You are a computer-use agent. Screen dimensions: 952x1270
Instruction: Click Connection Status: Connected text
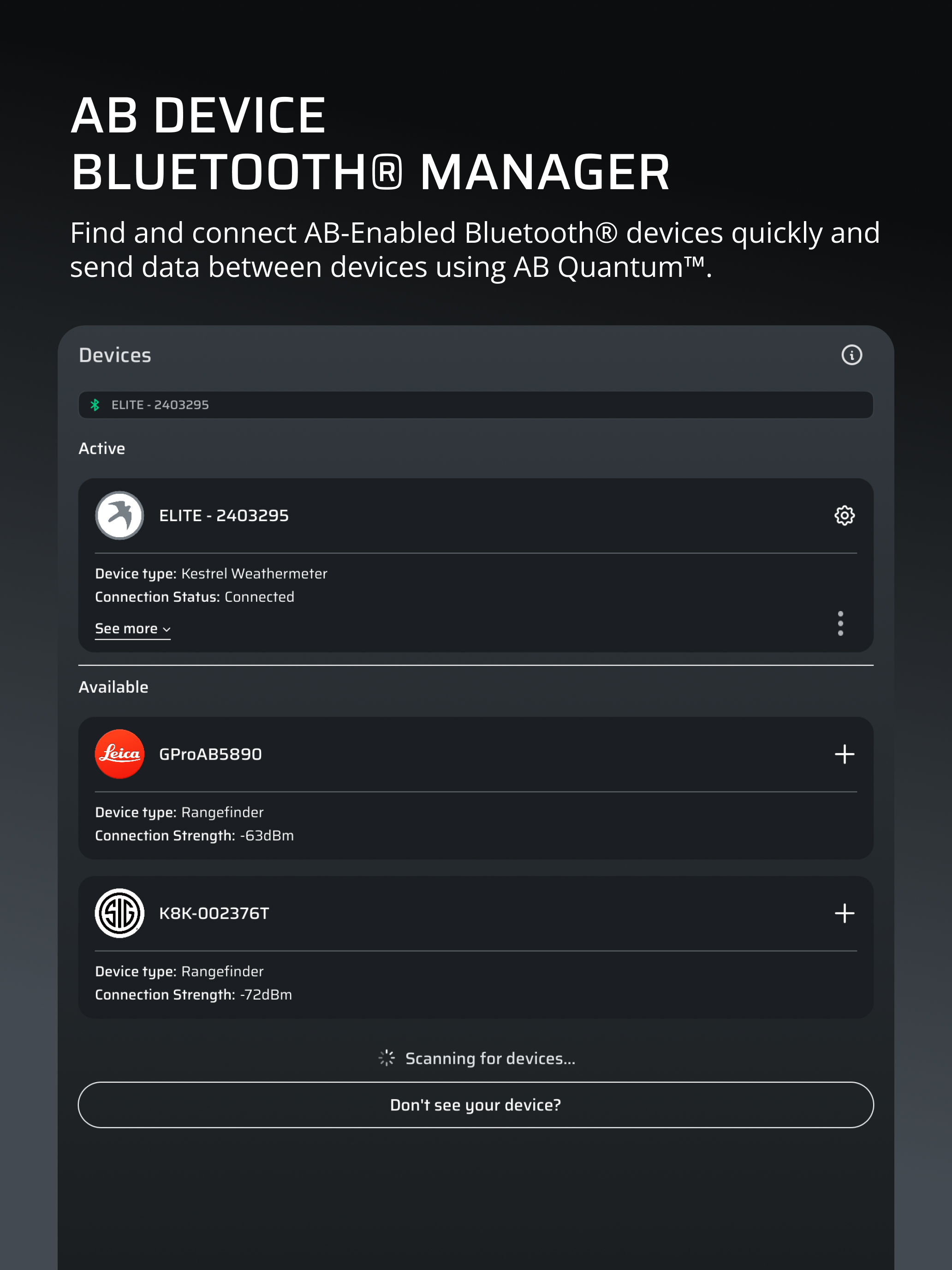point(195,597)
